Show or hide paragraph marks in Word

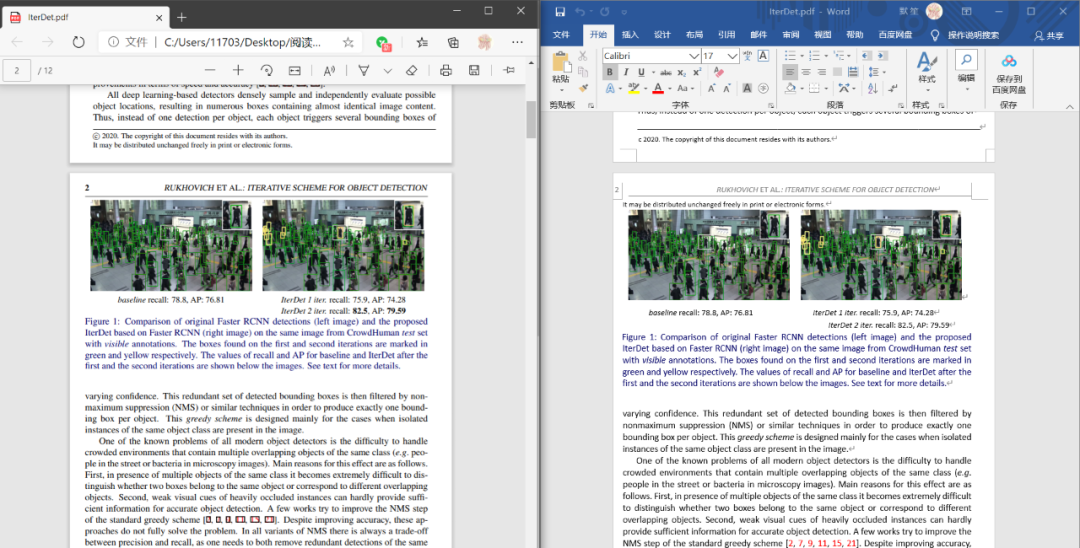[x=893, y=88]
